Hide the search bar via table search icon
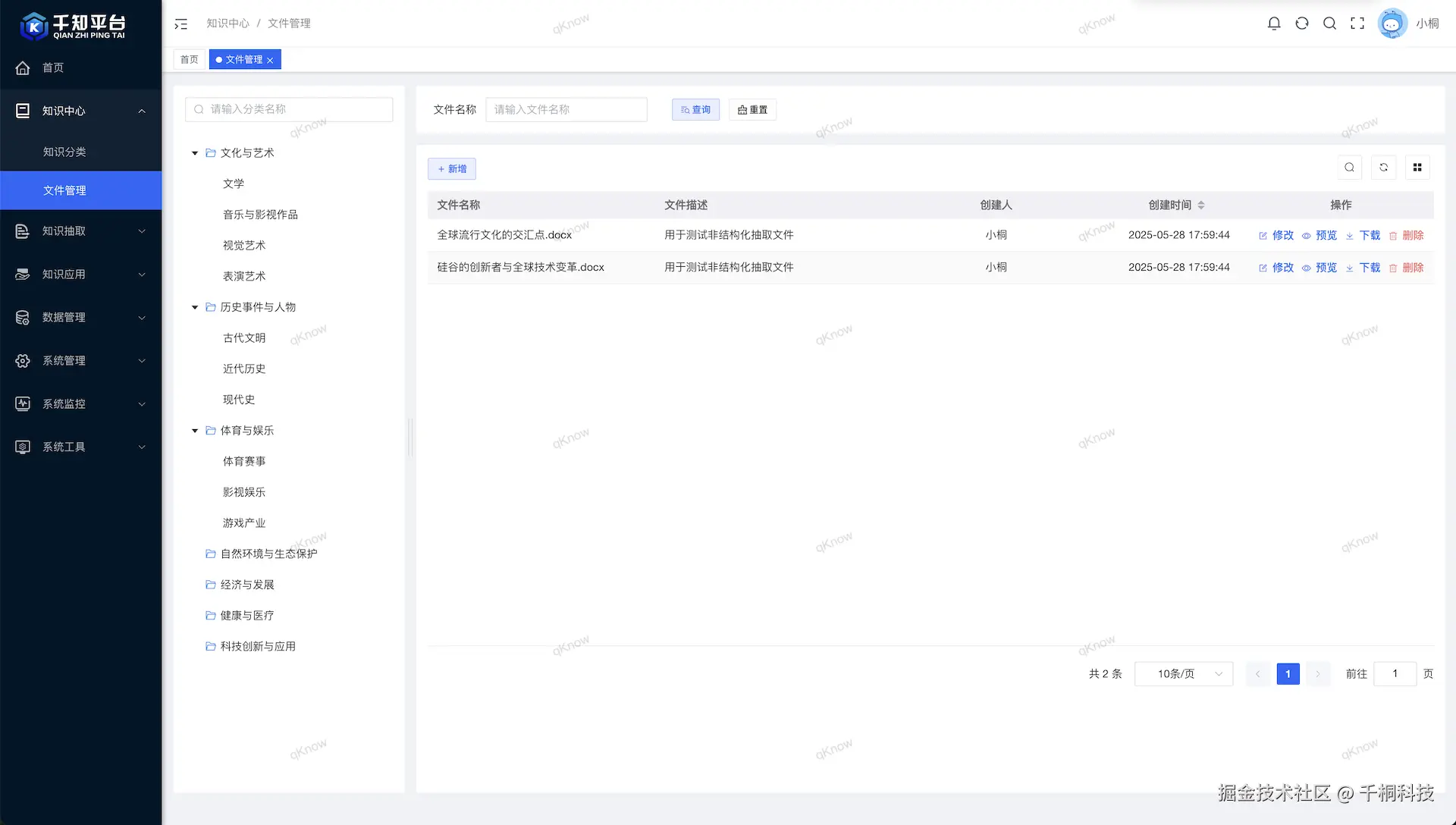The width and height of the screenshot is (1456, 825). tap(1349, 168)
